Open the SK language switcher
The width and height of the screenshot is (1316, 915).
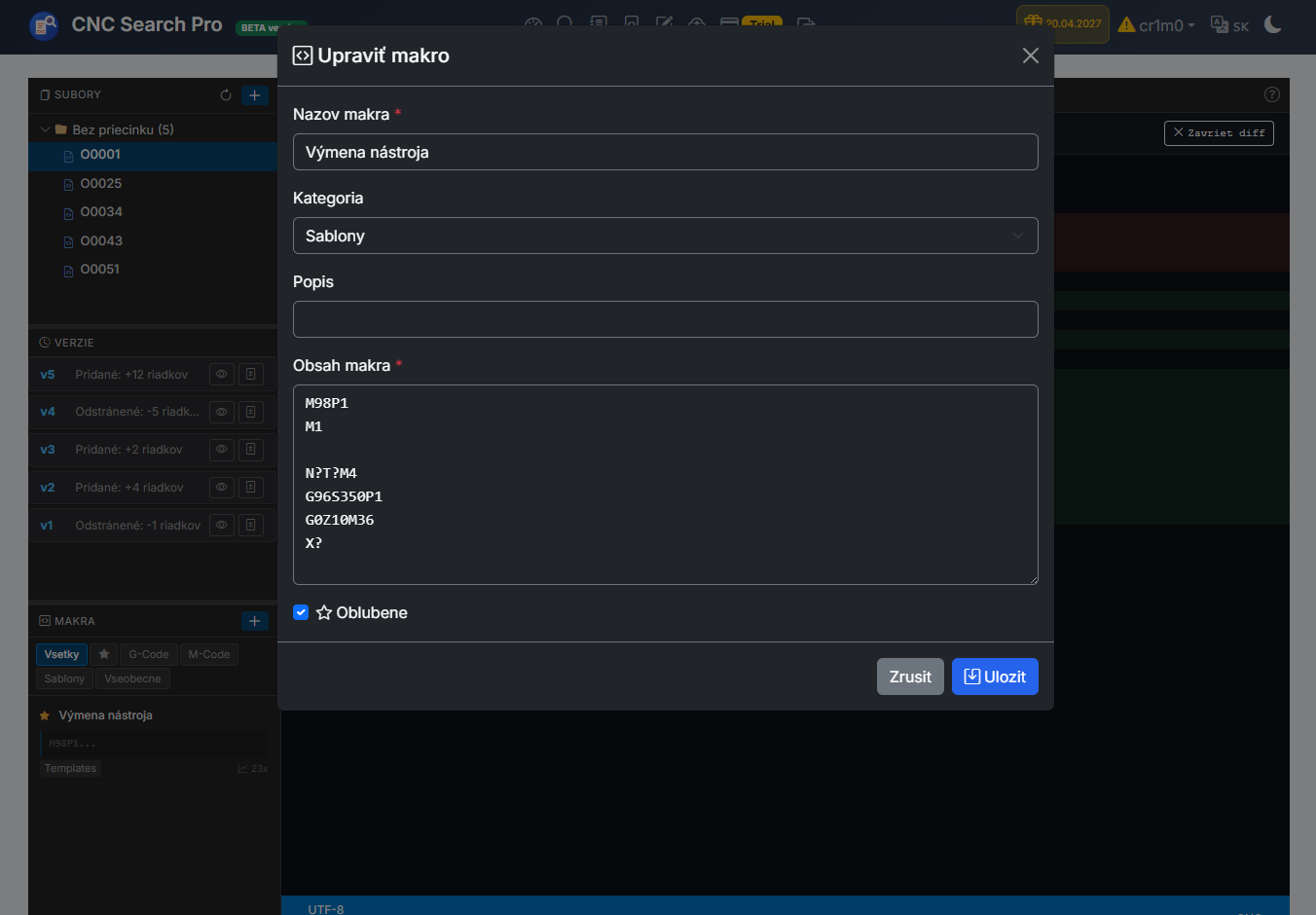pos(1229,25)
